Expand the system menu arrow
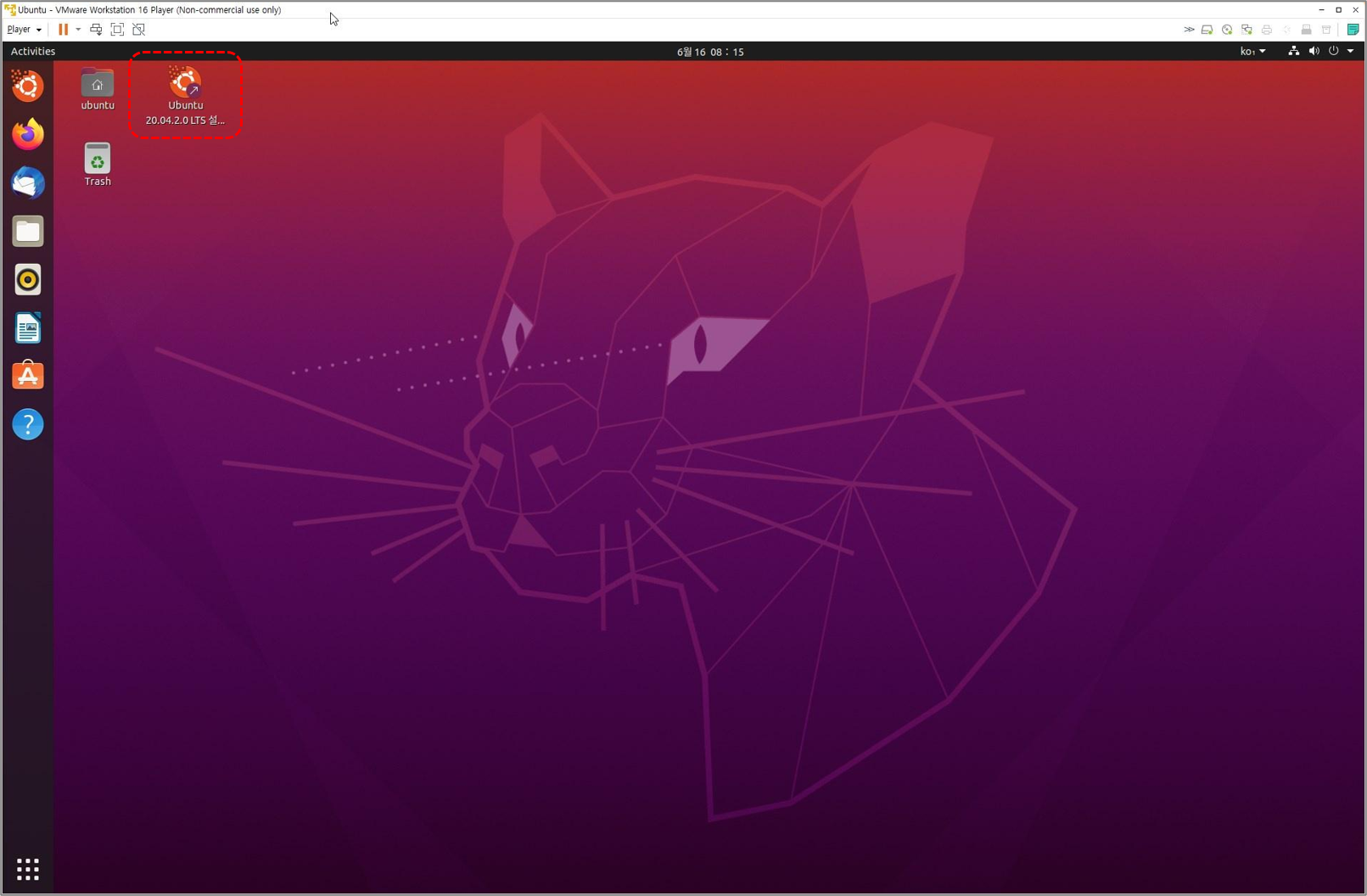Image resolution: width=1367 pixels, height=896 pixels. point(1350,52)
